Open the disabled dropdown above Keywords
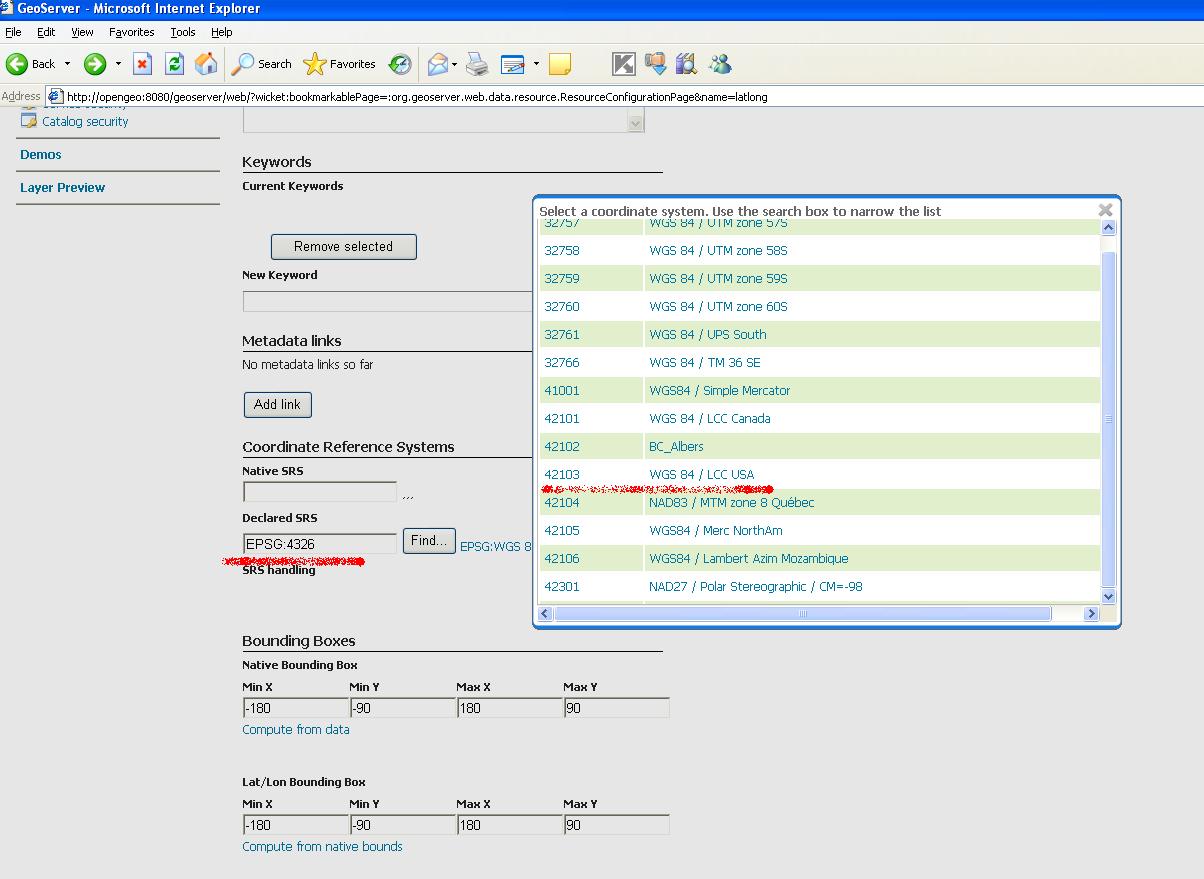The image size is (1204, 879). coord(635,122)
